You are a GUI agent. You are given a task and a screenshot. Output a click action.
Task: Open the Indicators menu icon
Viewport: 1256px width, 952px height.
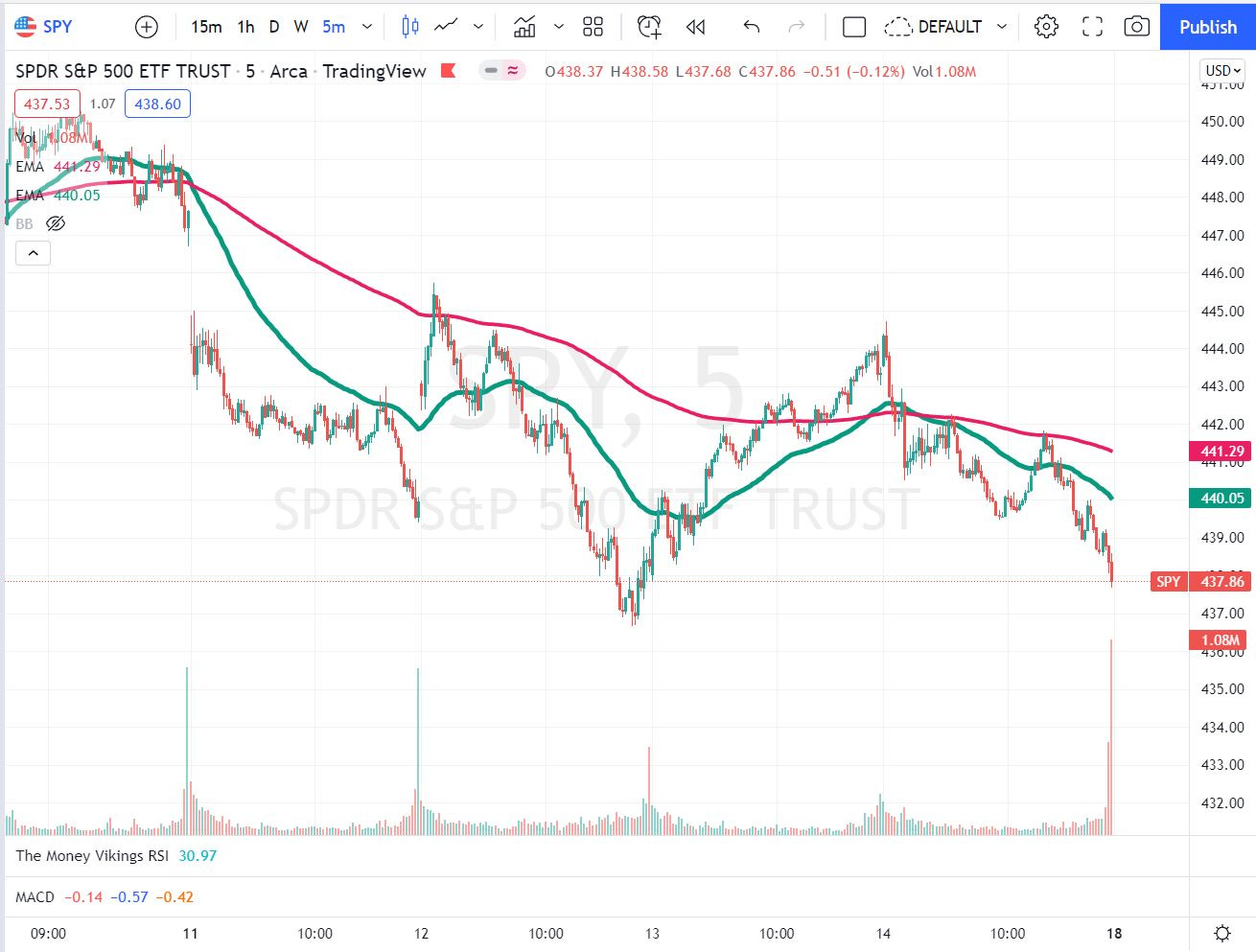tap(524, 27)
